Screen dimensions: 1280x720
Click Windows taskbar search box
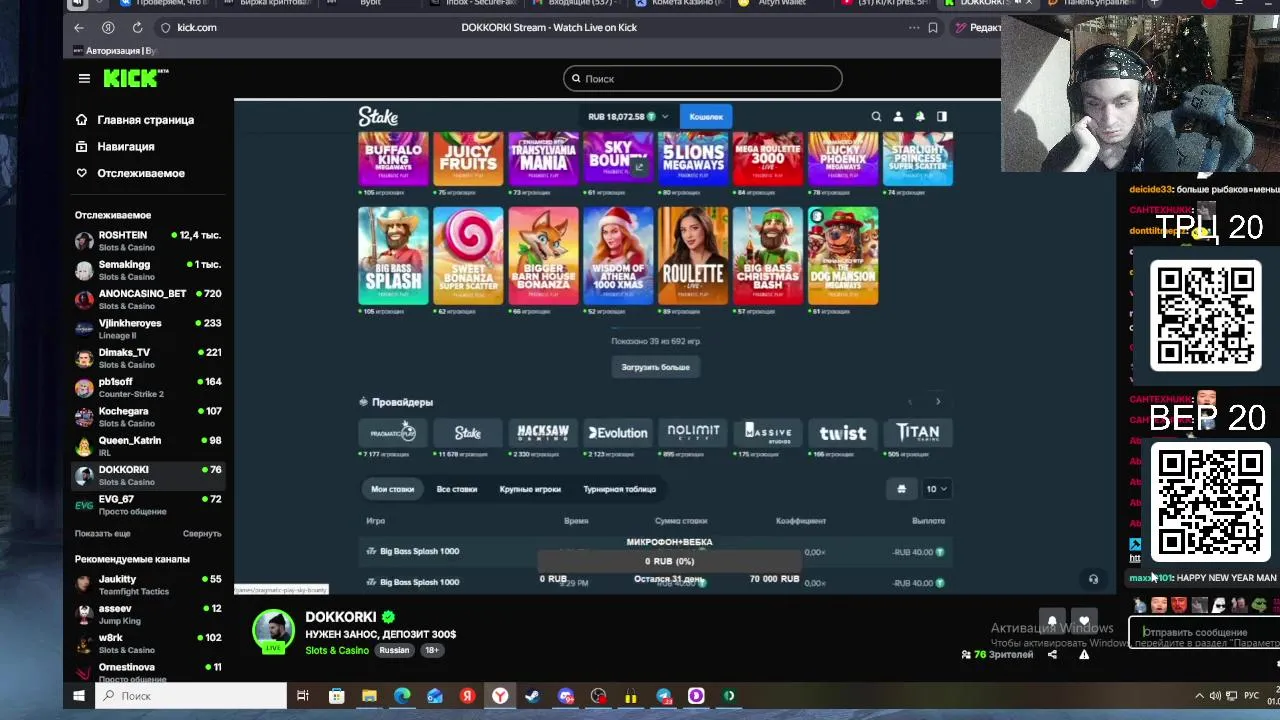tap(191, 696)
